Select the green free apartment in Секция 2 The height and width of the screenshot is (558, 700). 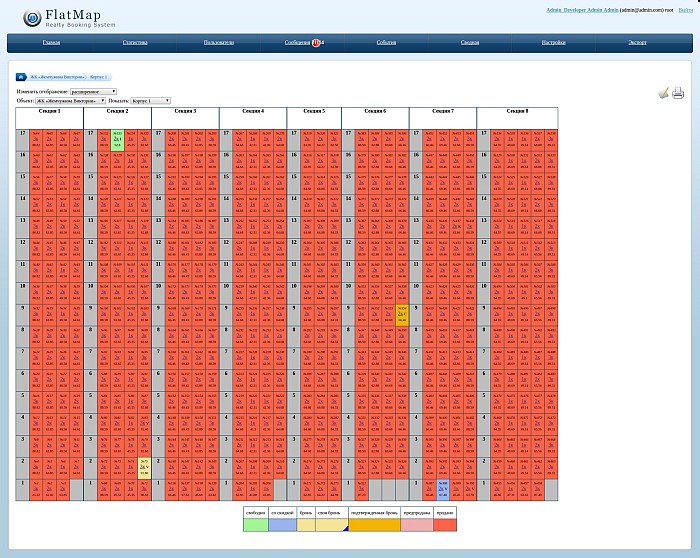coord(117,140)
